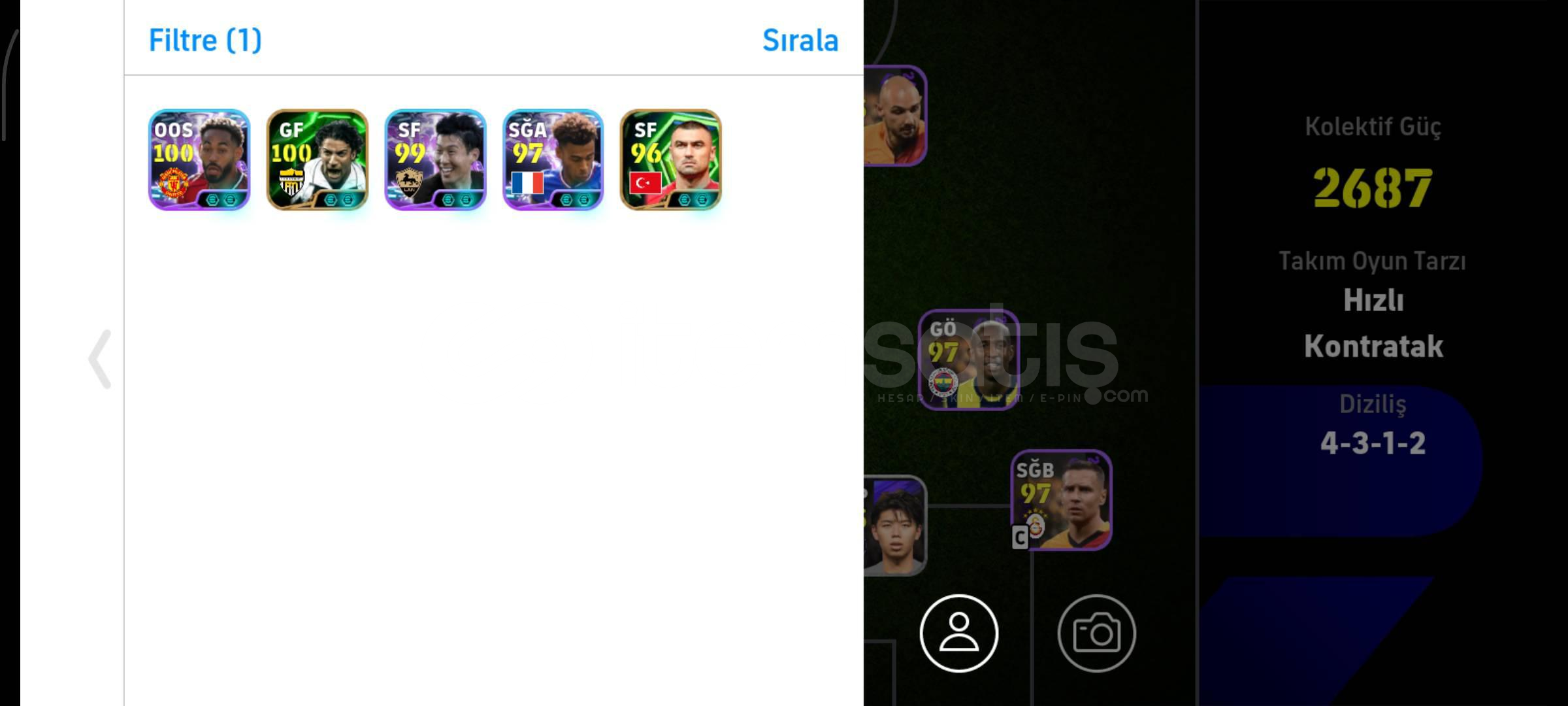Screen dimensions: 1568x706
Task: Click the Hızlı Kontratak team playstyle
Action: (x=1373, y=323)
